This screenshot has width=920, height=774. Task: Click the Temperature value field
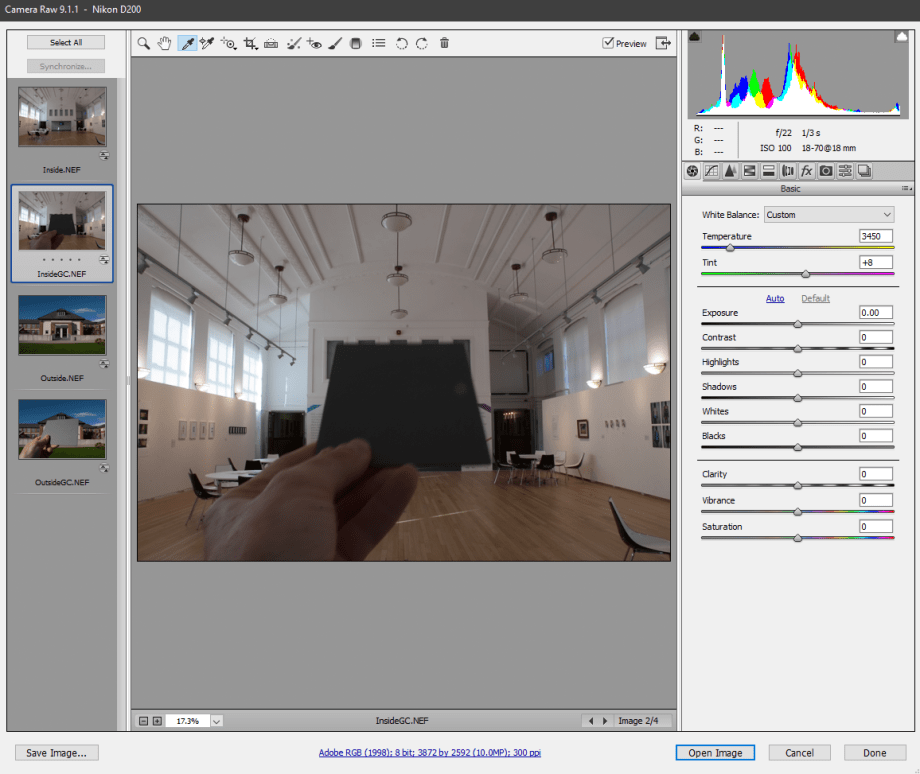(x=876, y=236)
